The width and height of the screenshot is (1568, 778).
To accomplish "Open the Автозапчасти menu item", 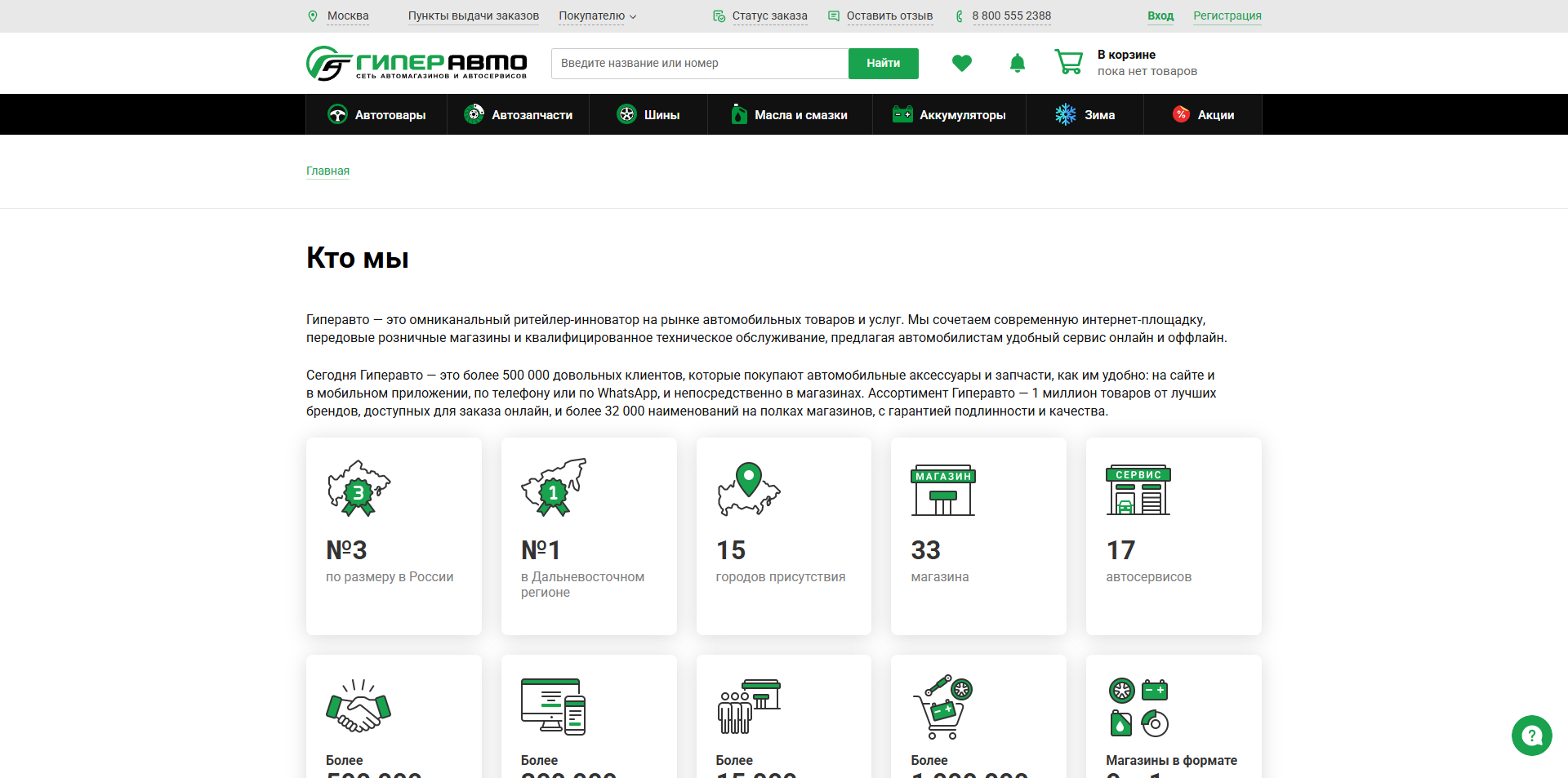I will pyautogui.click(x=519, y=115).
